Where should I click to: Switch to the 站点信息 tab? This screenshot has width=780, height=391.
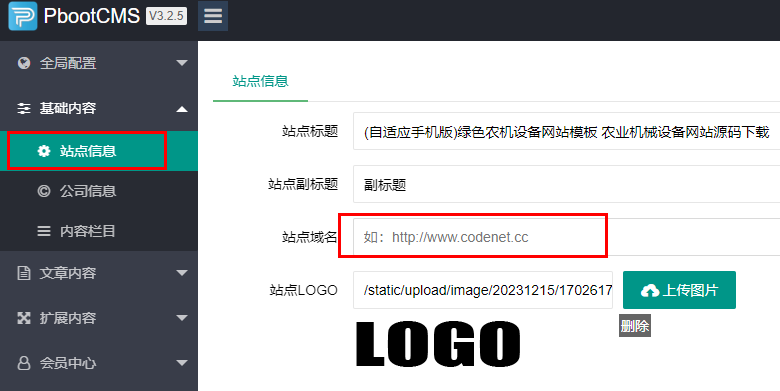click(x=260, y=81)
